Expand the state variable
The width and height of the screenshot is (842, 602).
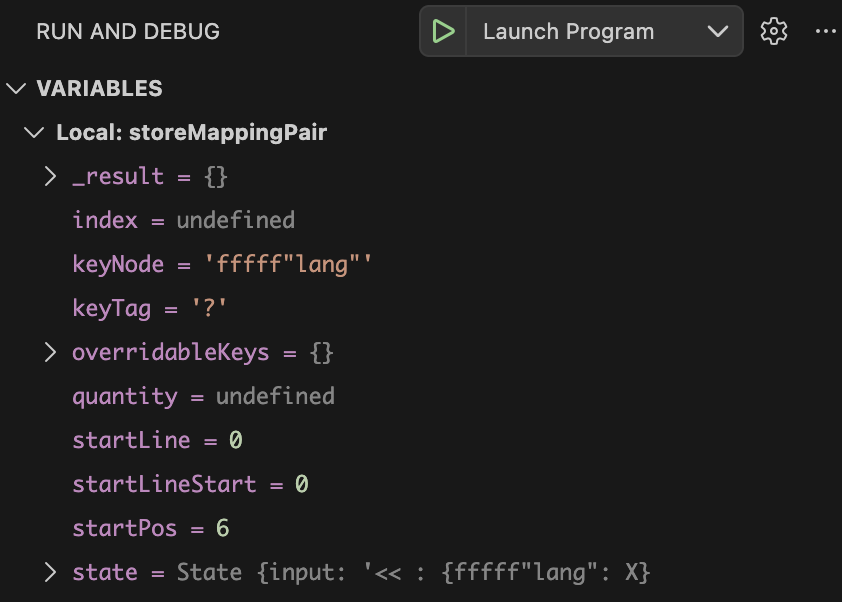coord(50,572)
